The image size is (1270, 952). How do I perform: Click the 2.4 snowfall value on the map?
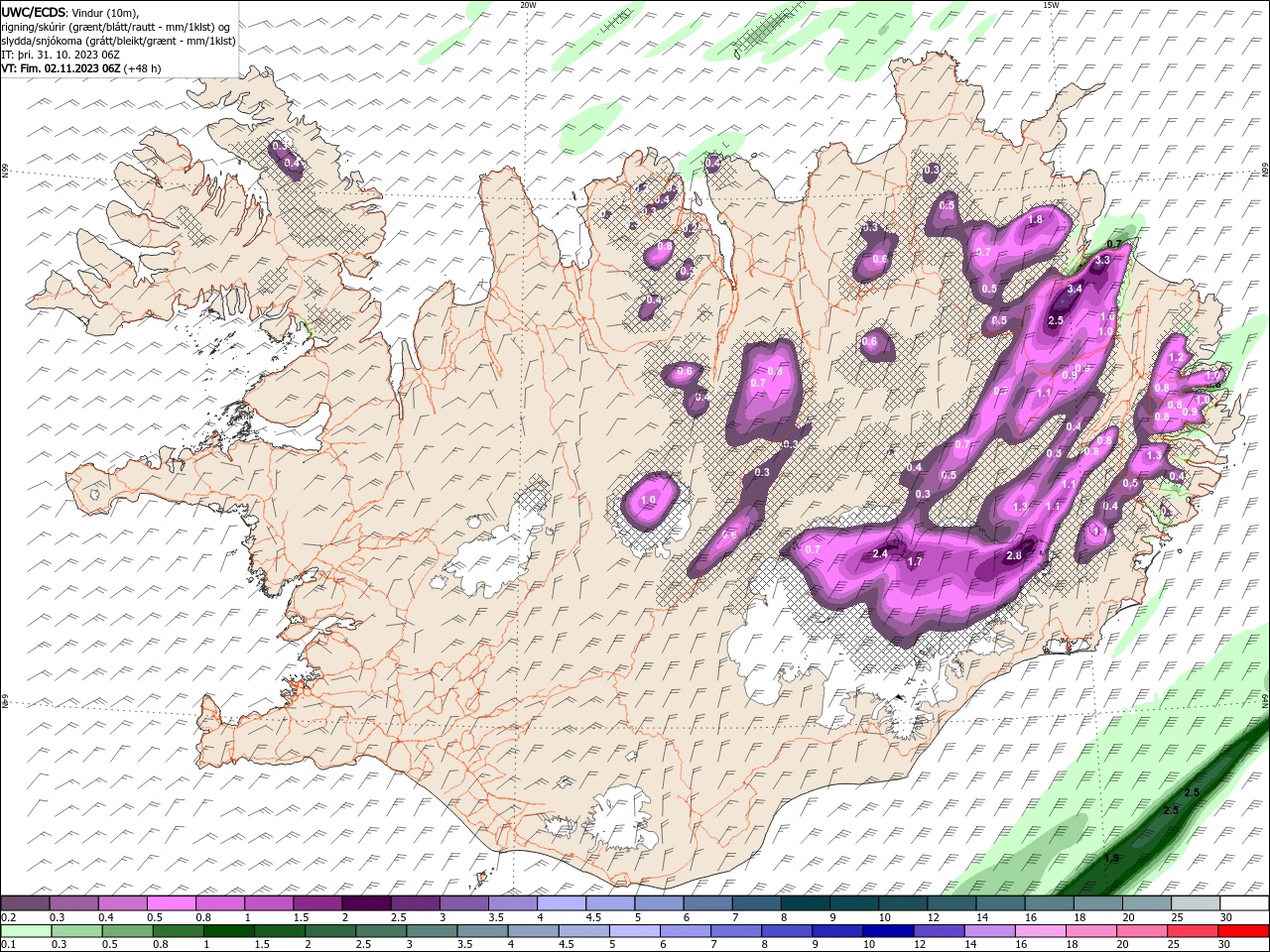point(880,554)
